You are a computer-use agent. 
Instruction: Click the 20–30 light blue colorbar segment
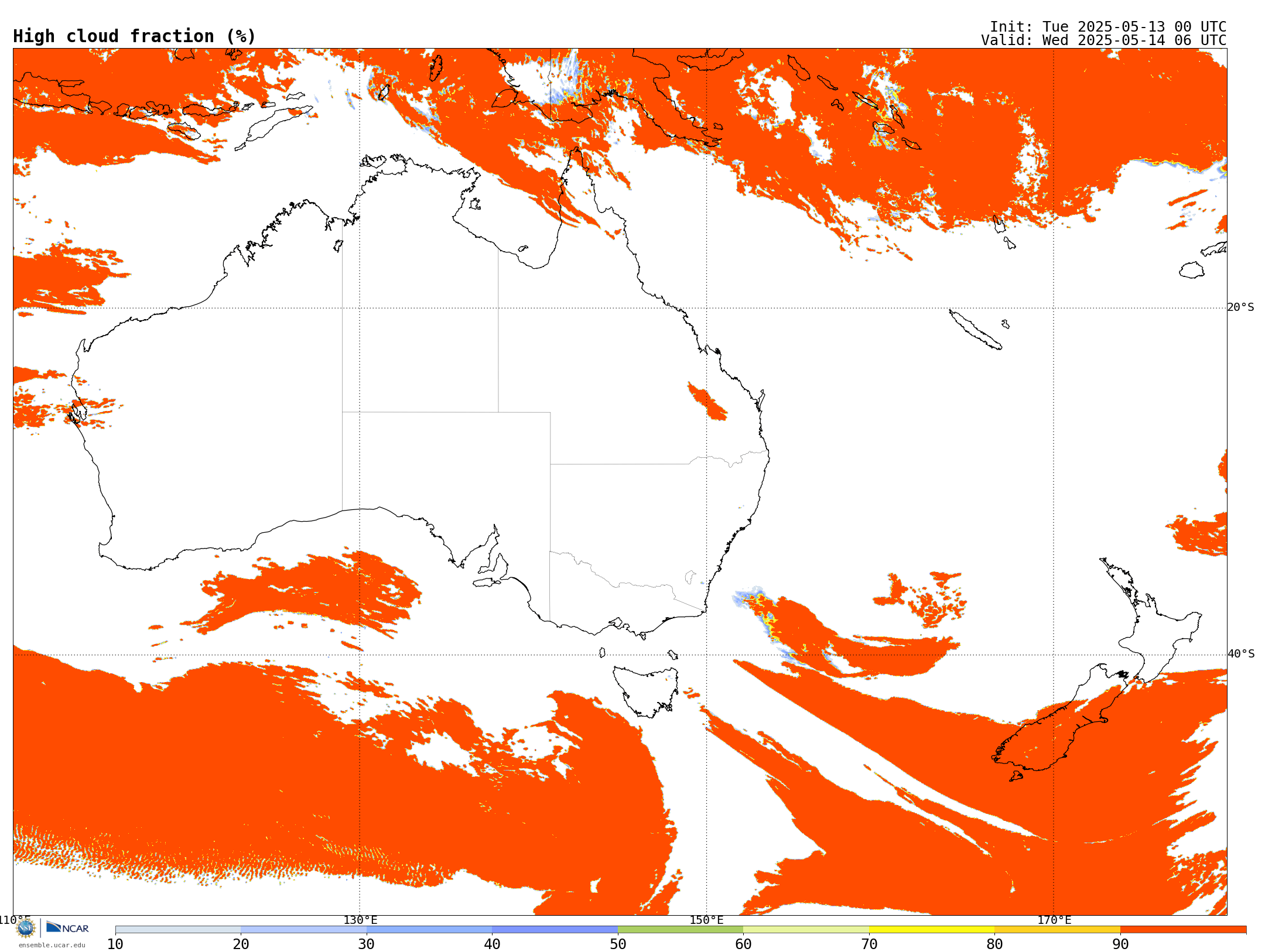[303, 930]
